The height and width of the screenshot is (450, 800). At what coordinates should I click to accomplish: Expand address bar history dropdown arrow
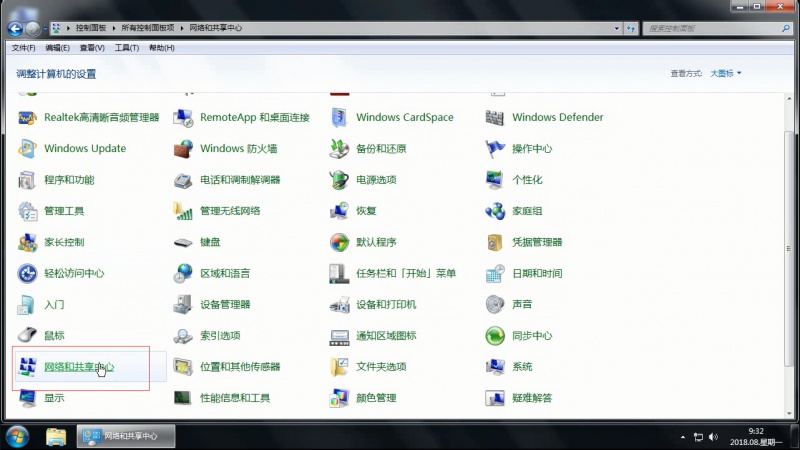617,29
